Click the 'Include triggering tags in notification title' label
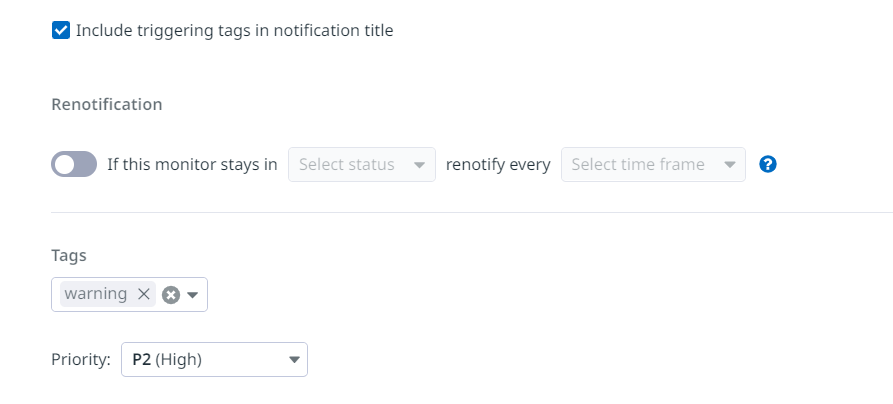This screenshot has height=404, width=893. 234,30
